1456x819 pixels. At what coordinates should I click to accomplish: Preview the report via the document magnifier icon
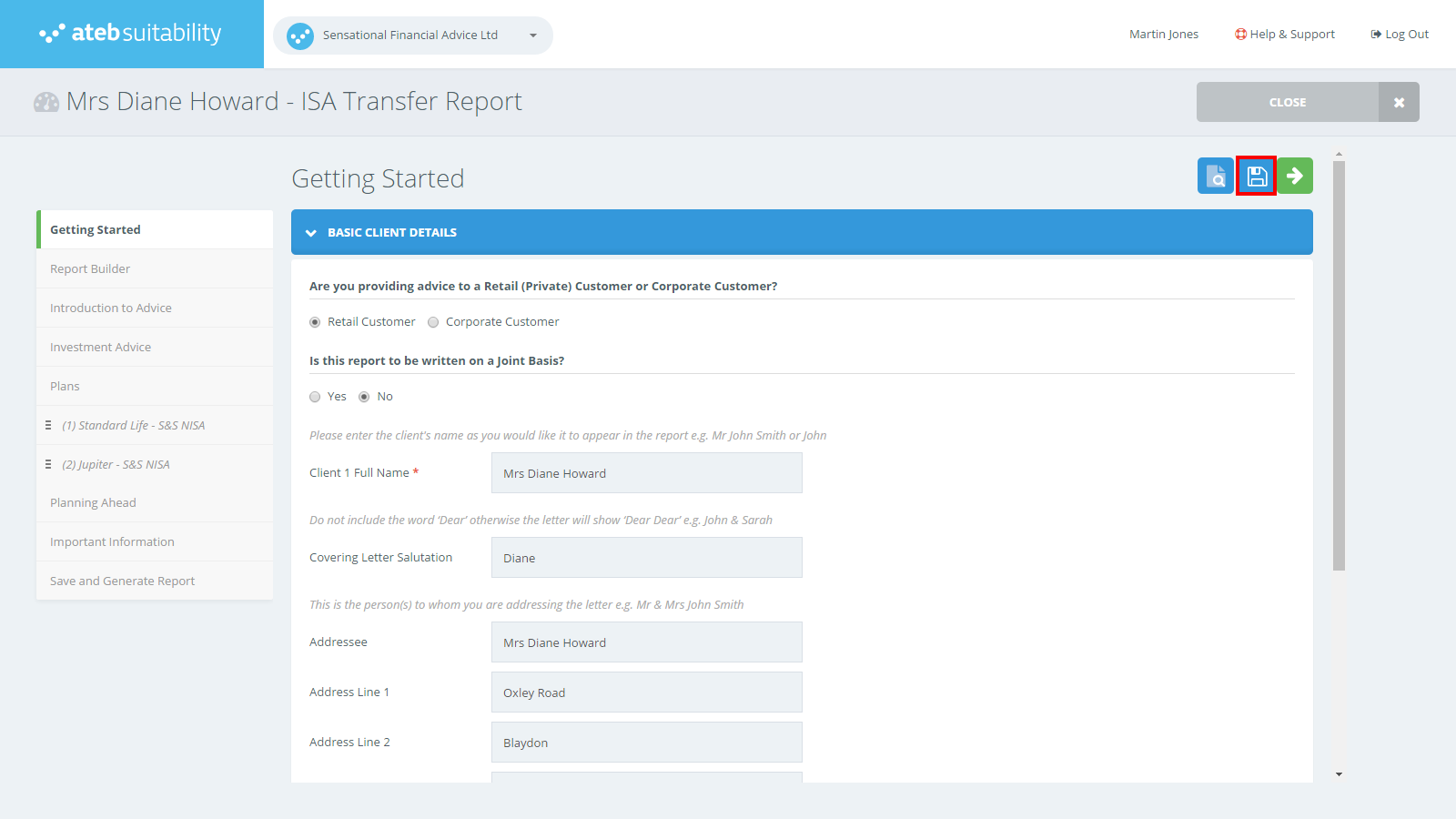point(1215,176)
